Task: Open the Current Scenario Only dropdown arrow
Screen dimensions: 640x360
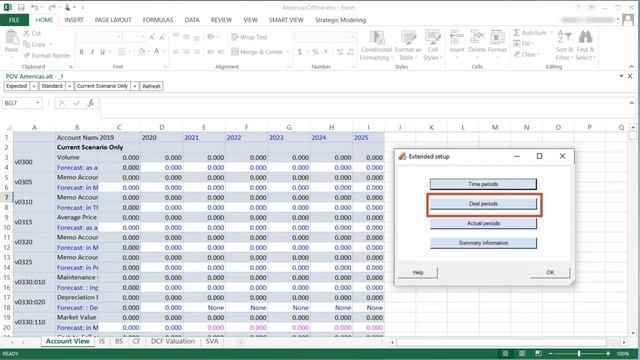Action: (135, 86)
